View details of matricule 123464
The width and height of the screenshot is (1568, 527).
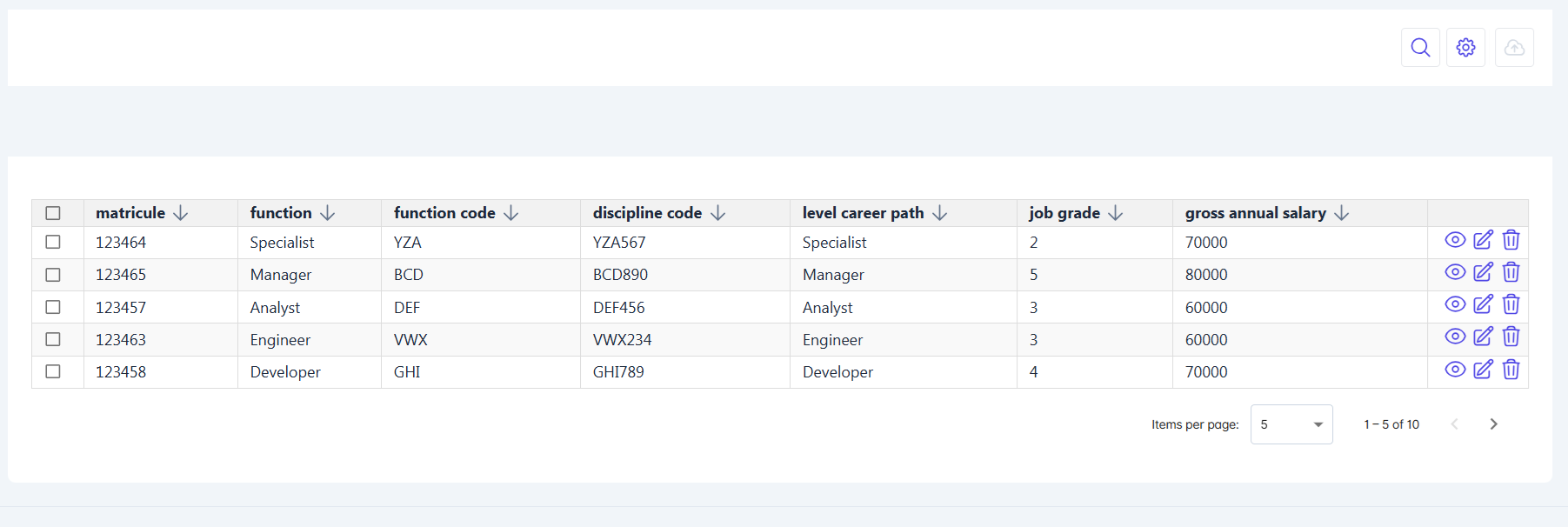pos(1455,240)
